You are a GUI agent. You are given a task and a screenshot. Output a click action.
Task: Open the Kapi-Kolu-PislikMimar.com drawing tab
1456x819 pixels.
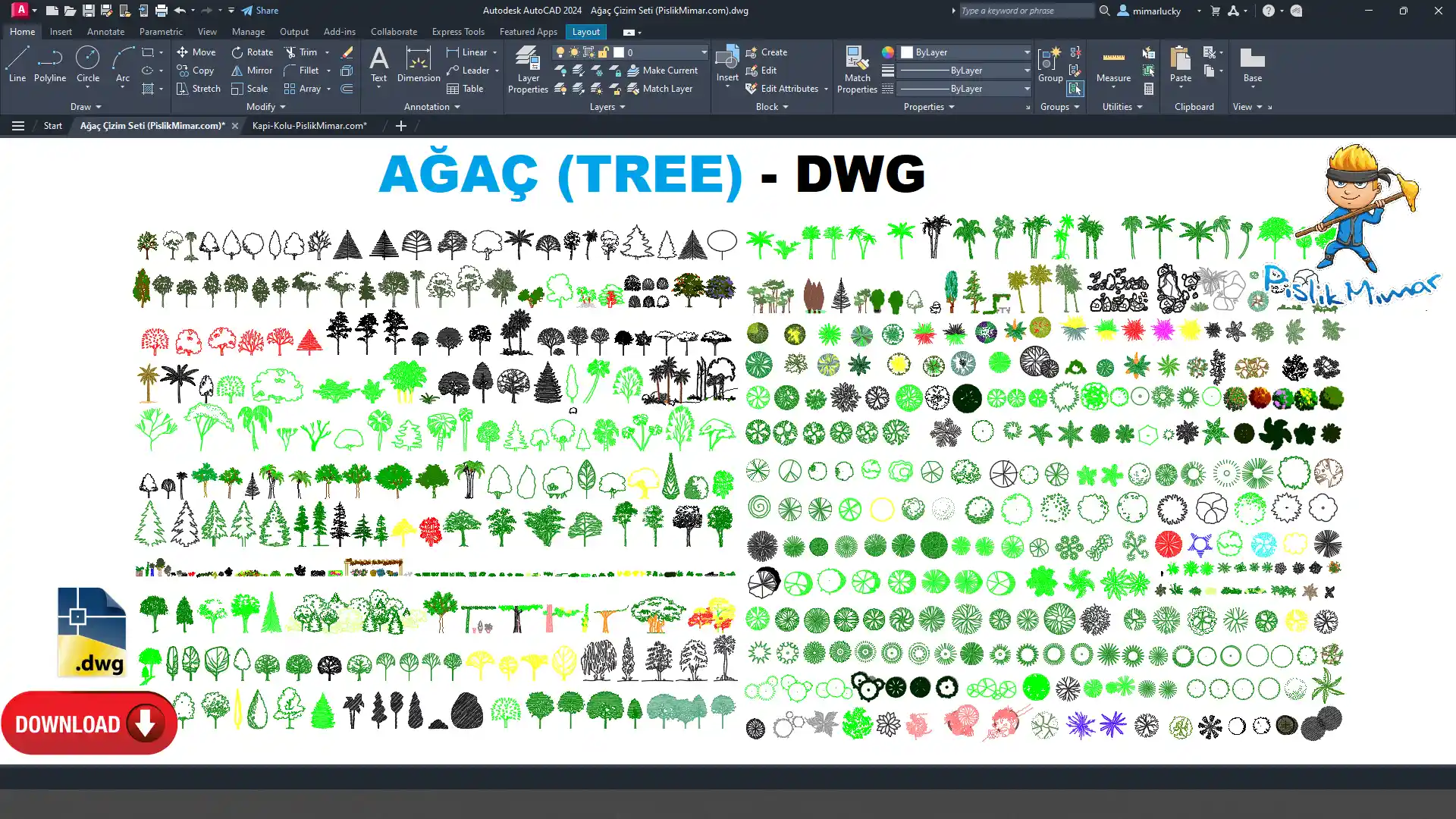click(309, 126)
